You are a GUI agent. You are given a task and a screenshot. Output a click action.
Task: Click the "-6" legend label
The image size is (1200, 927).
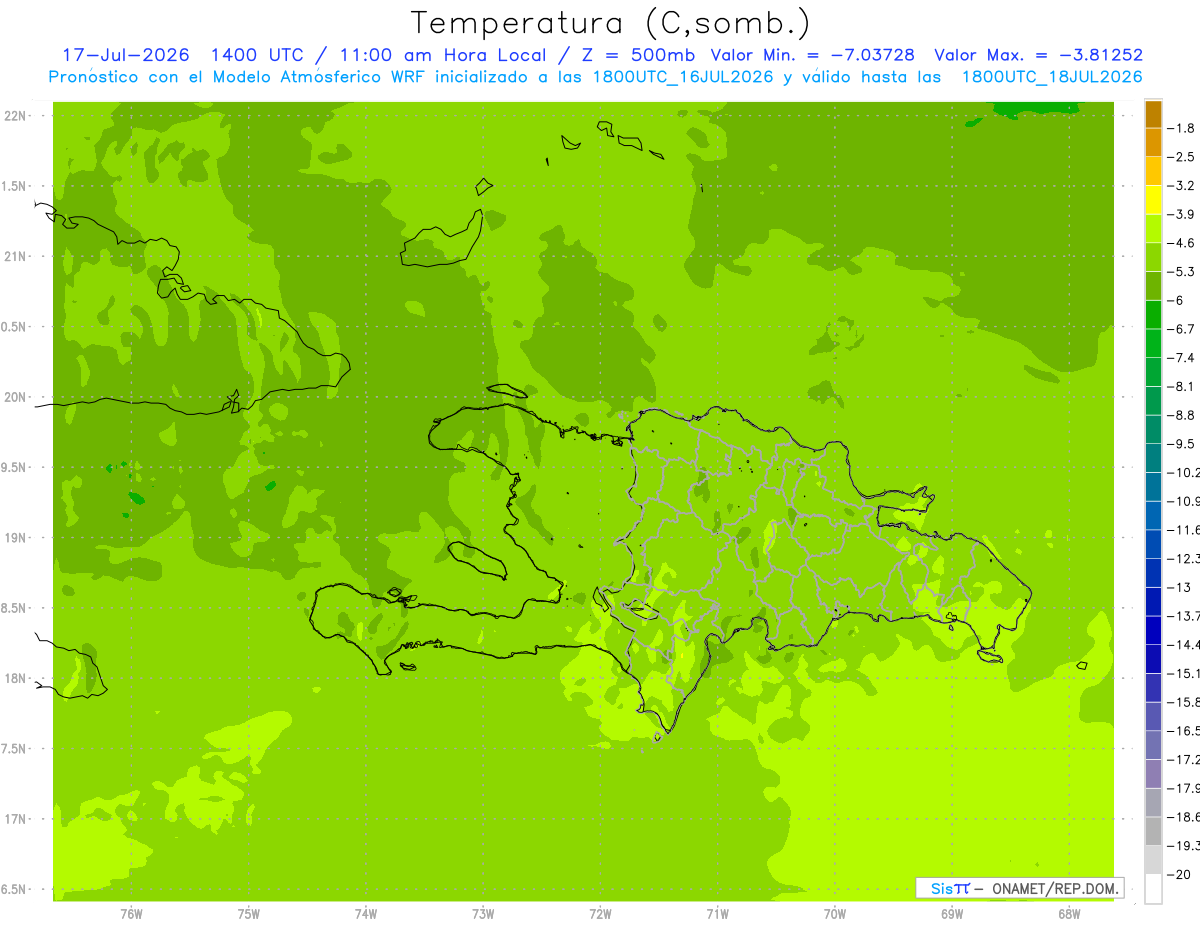(x=1176, y=301)
